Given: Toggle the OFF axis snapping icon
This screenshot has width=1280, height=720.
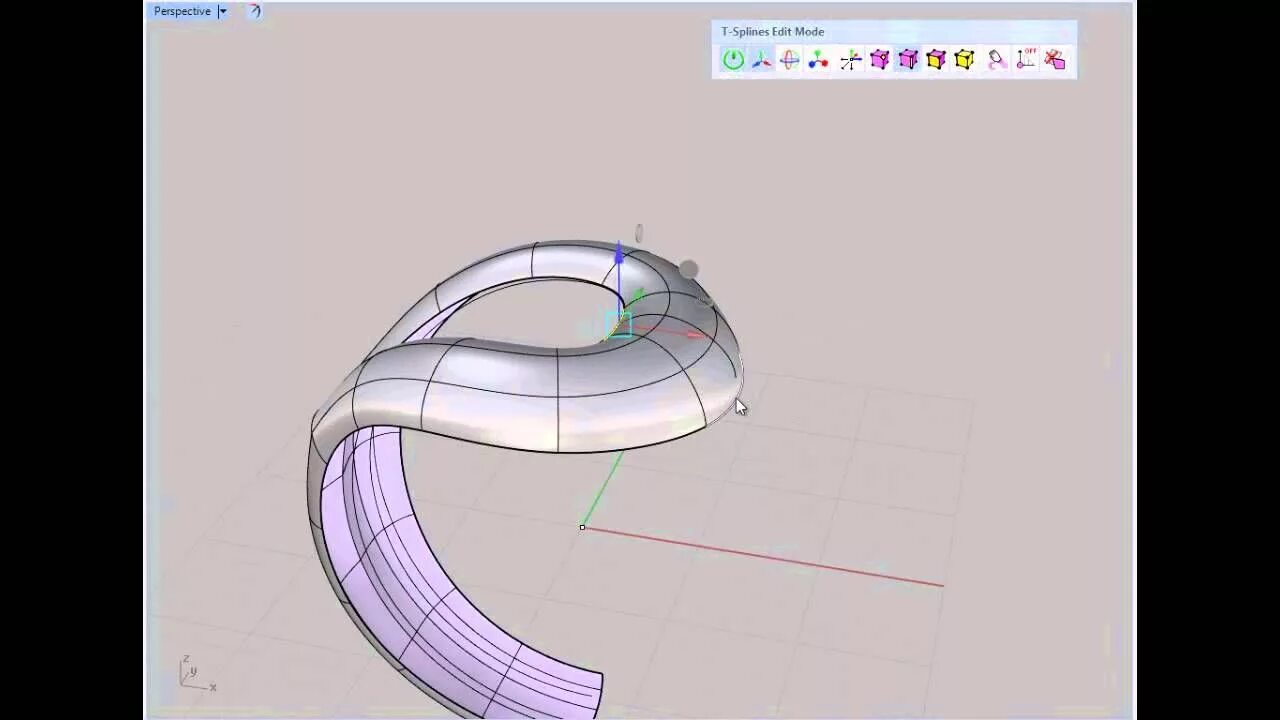Looking at the screenshot, I should click(x=1026, y=60).
